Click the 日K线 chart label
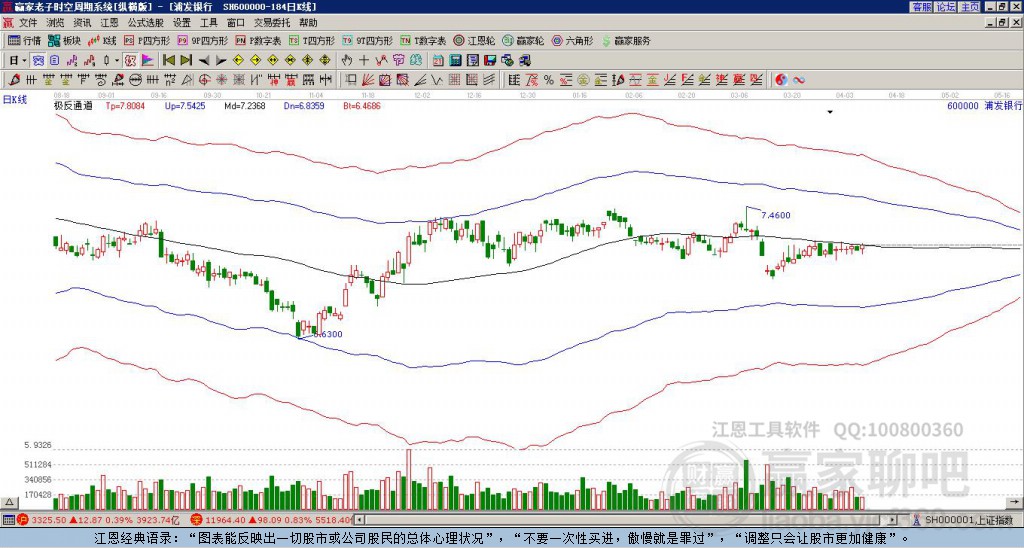1024x548 pixels. (x=15, y=100)
